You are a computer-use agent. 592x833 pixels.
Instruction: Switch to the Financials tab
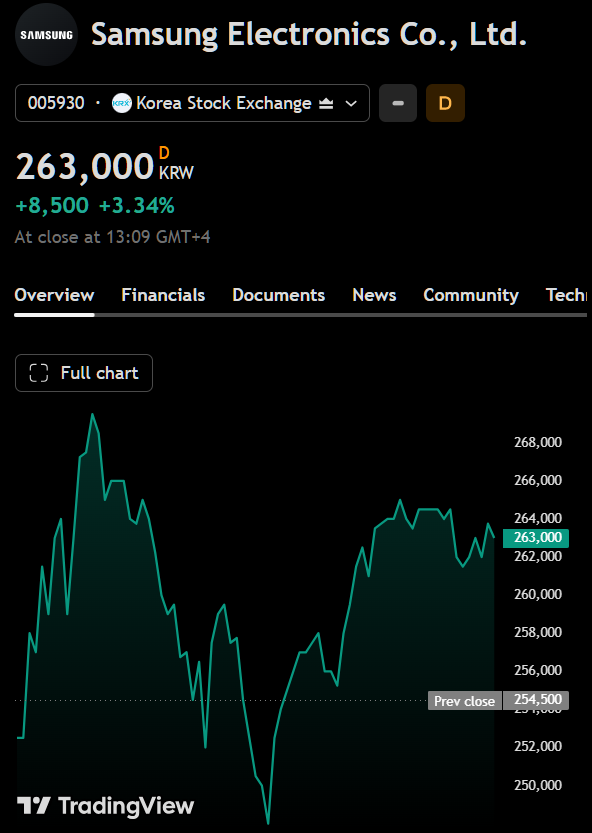click(x=163, y=295)
